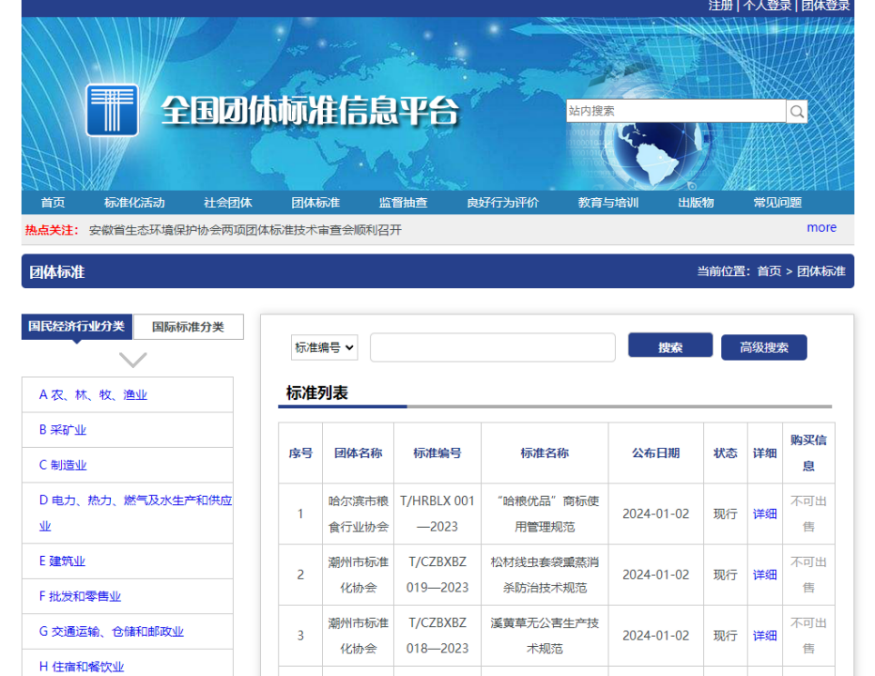
Task: Click 团体标准 in the breadcrumb
Action: (821, 271)
